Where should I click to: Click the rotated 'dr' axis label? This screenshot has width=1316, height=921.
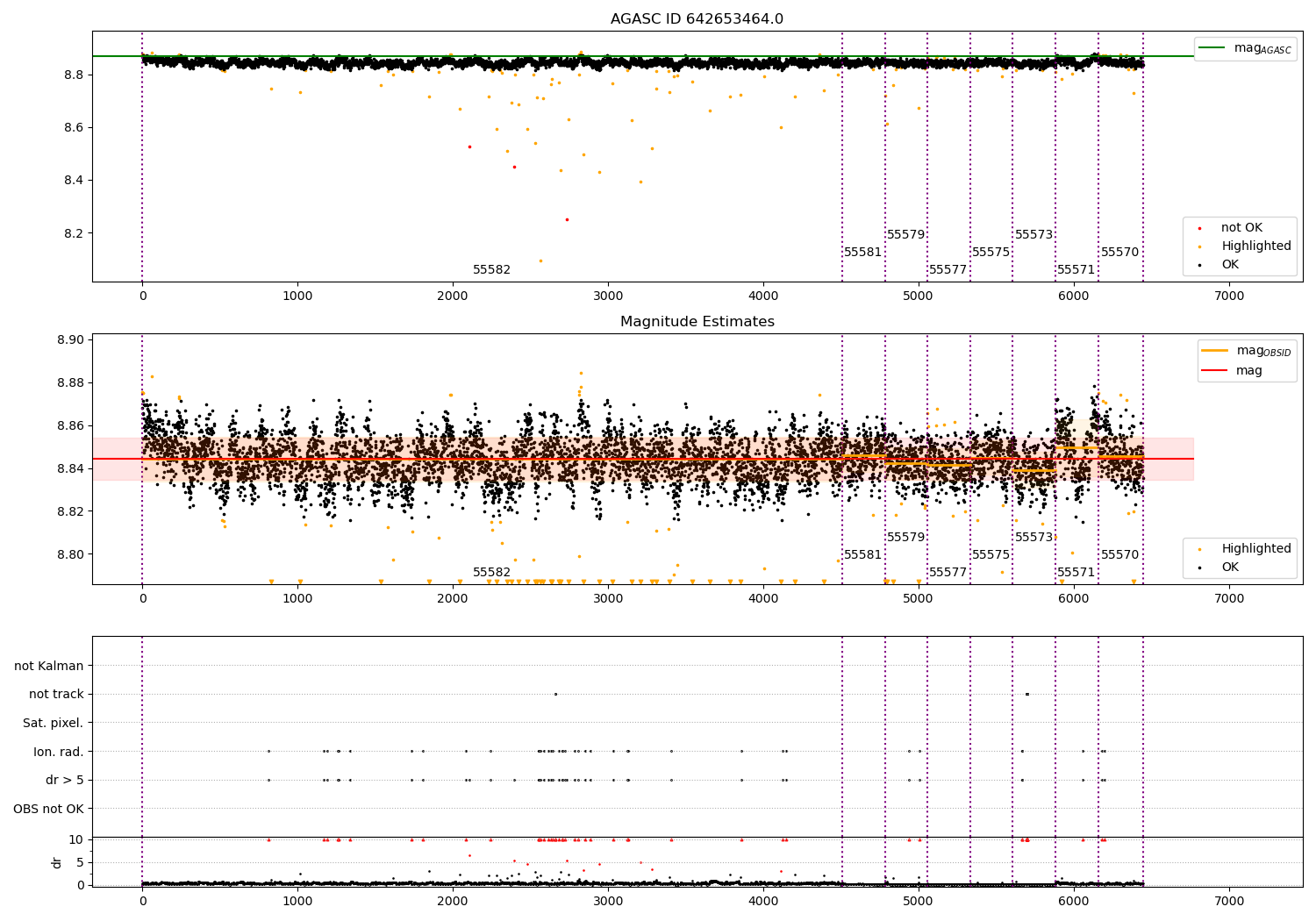[x=57, y=862]
